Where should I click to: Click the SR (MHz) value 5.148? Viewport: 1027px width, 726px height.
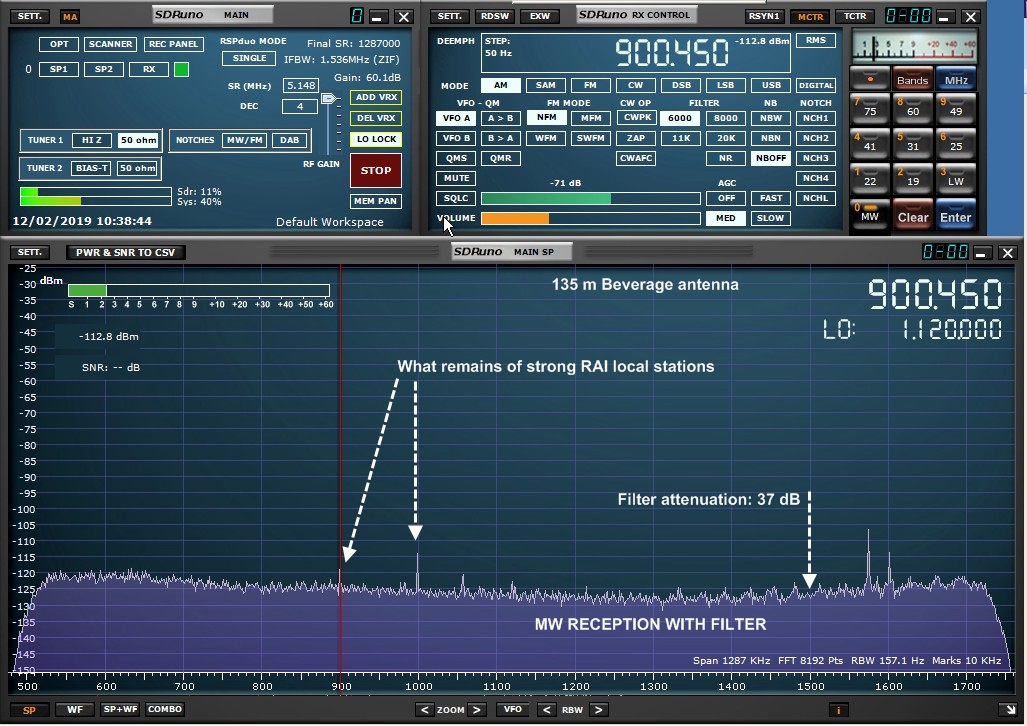pyautogui.click(x=301, y=85)
